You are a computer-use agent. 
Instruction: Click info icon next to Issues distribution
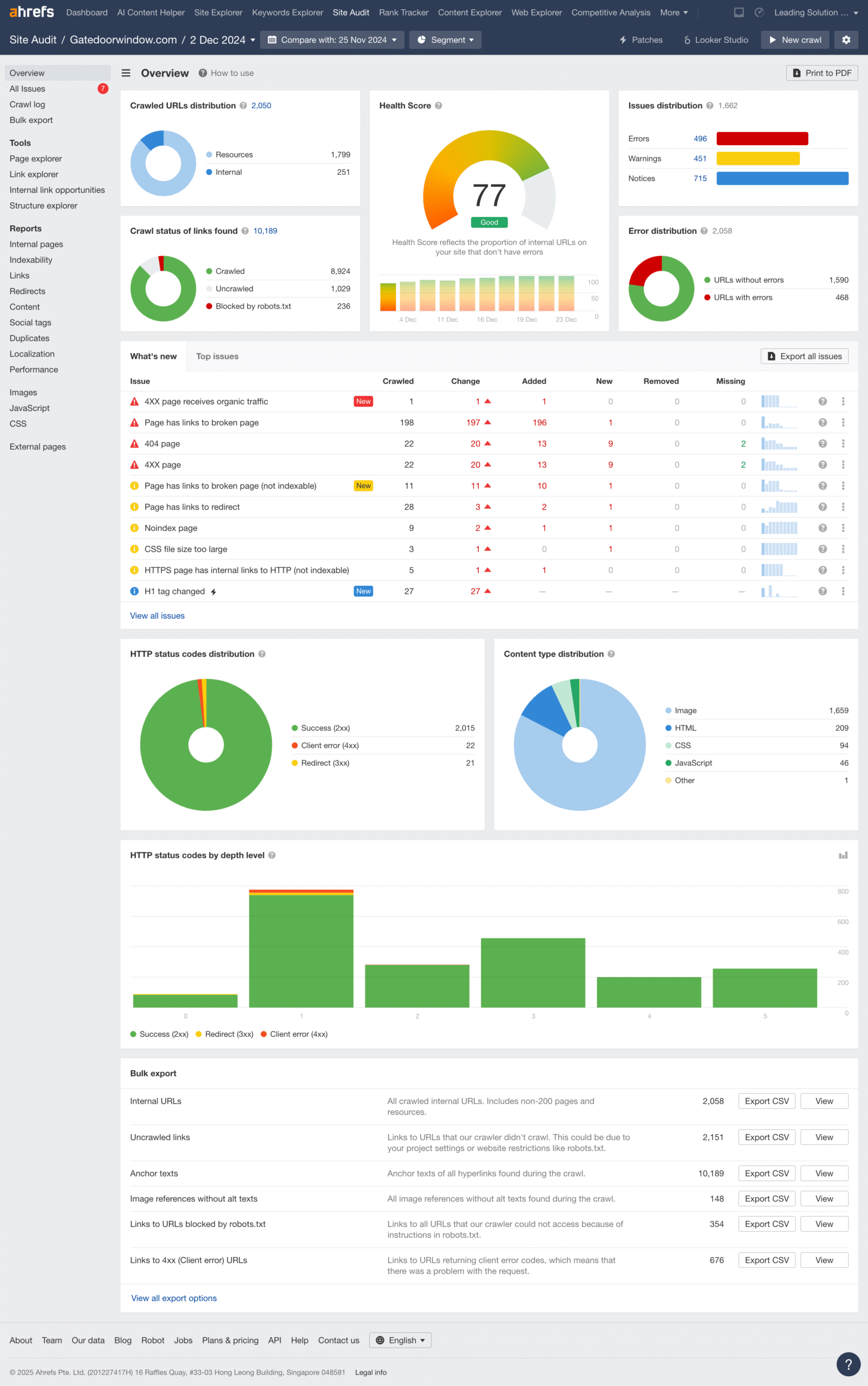click(709, 106)
